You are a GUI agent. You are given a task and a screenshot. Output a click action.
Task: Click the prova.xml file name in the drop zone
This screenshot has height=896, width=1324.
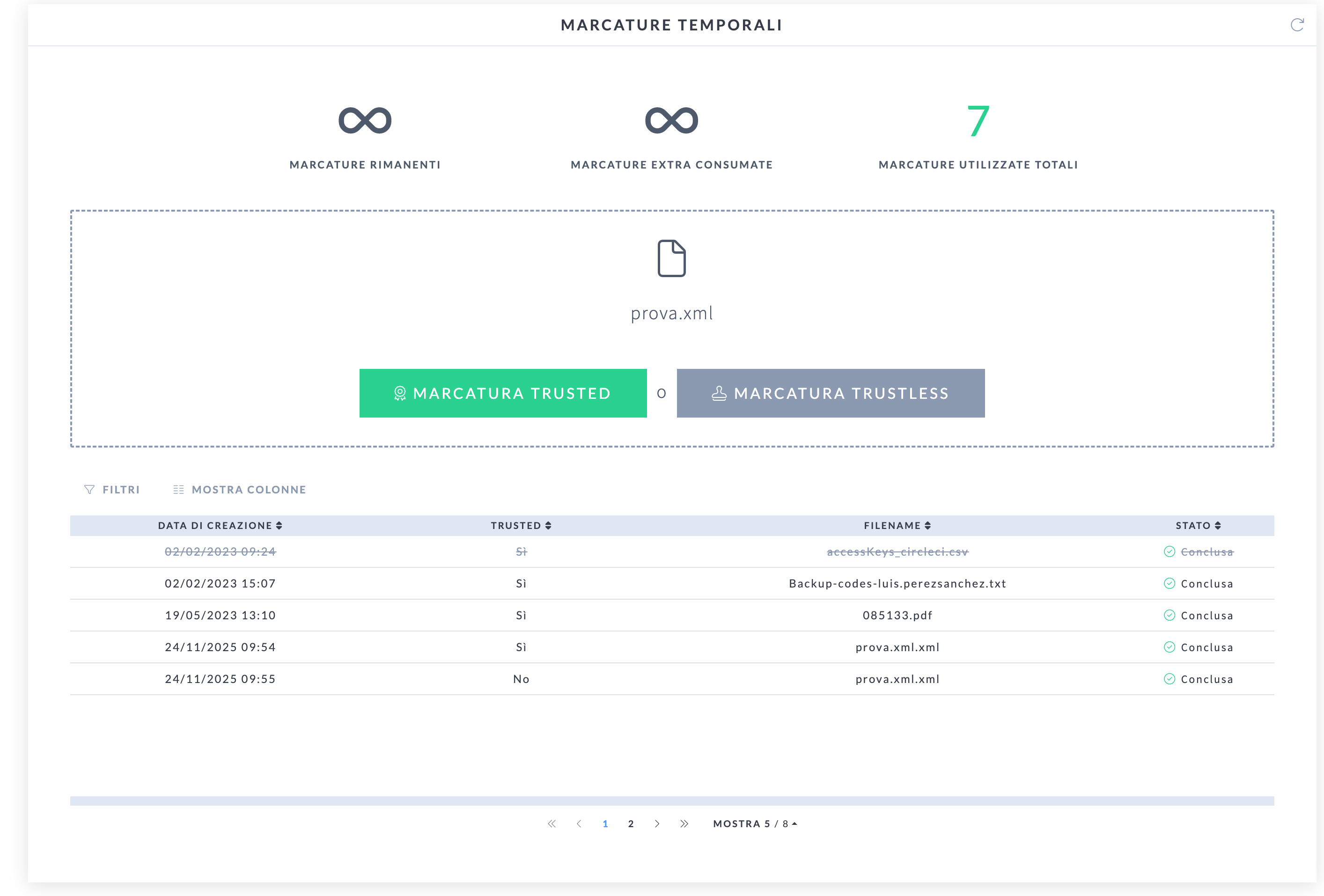672,313
